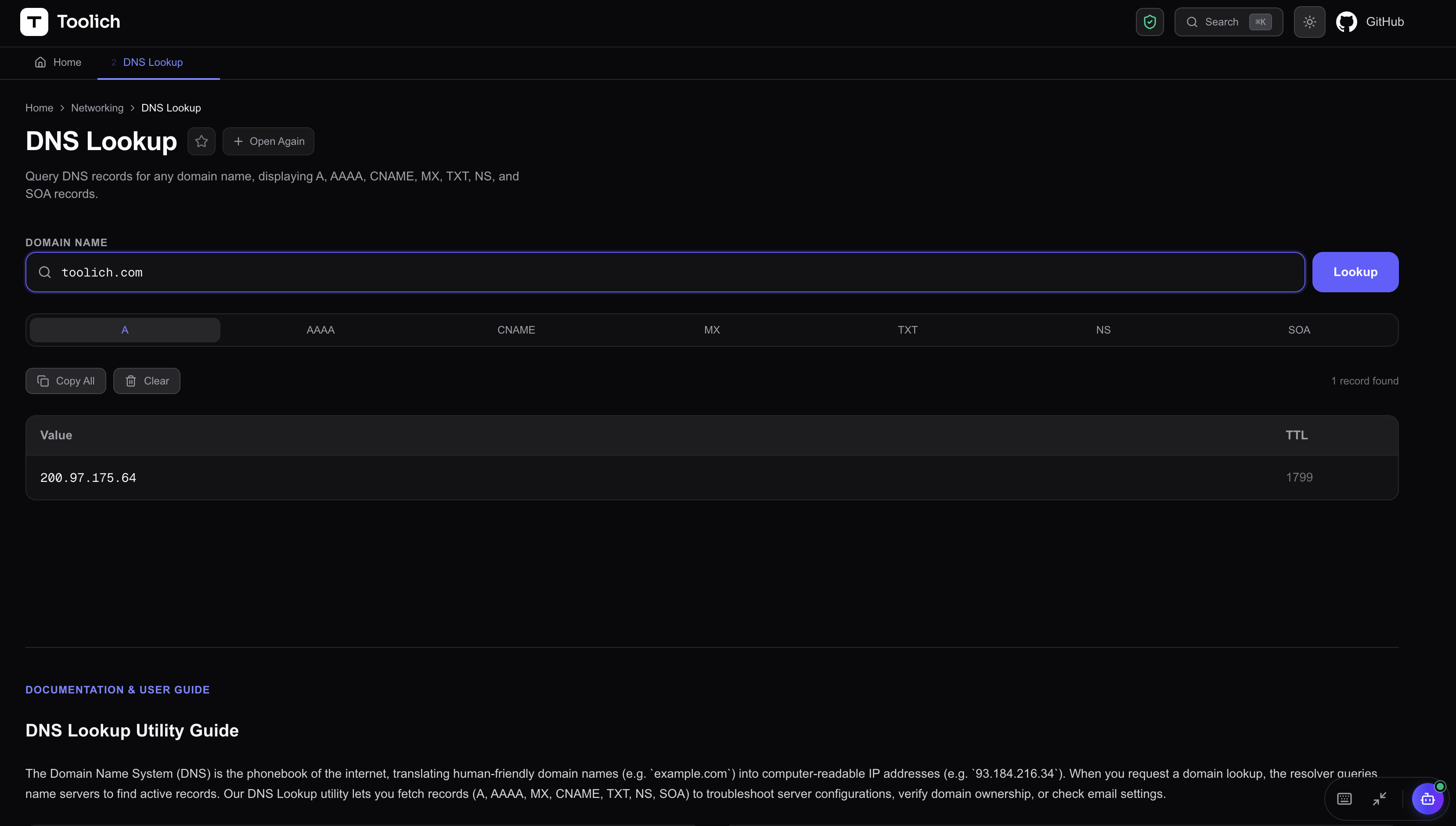Click the collapse arrows icon

click(1380, 799)
